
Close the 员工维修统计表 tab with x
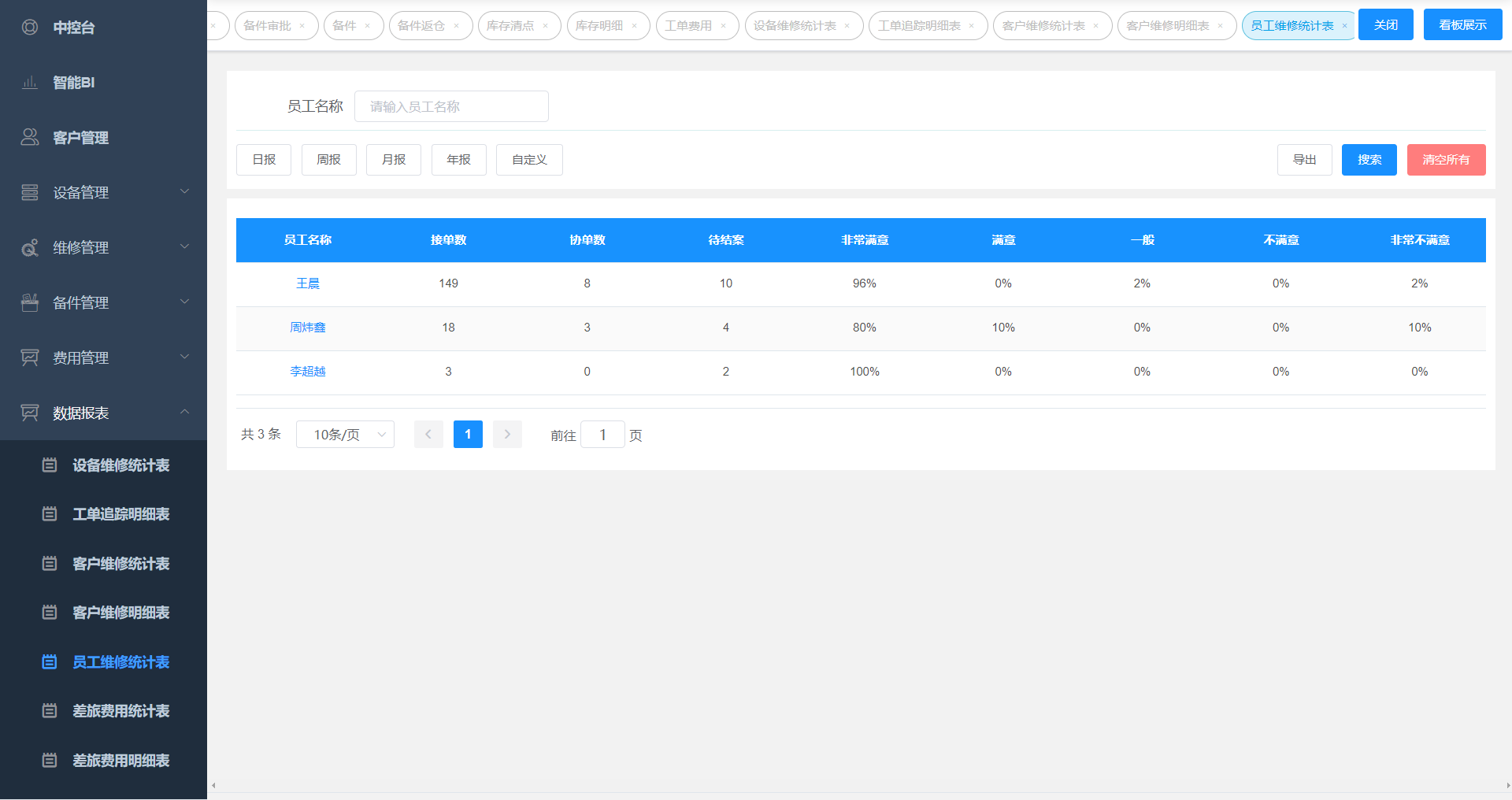click(1344, 26)
